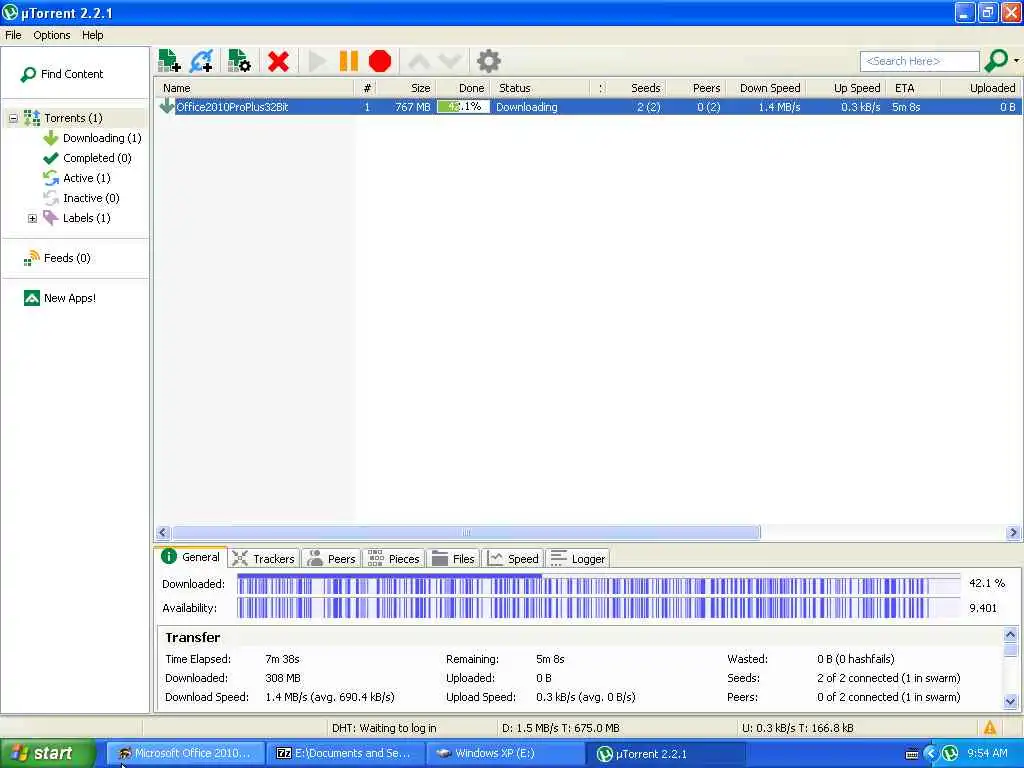Open New Apps! in the sidebar
Screen dimensions: 1024x768
60,298
